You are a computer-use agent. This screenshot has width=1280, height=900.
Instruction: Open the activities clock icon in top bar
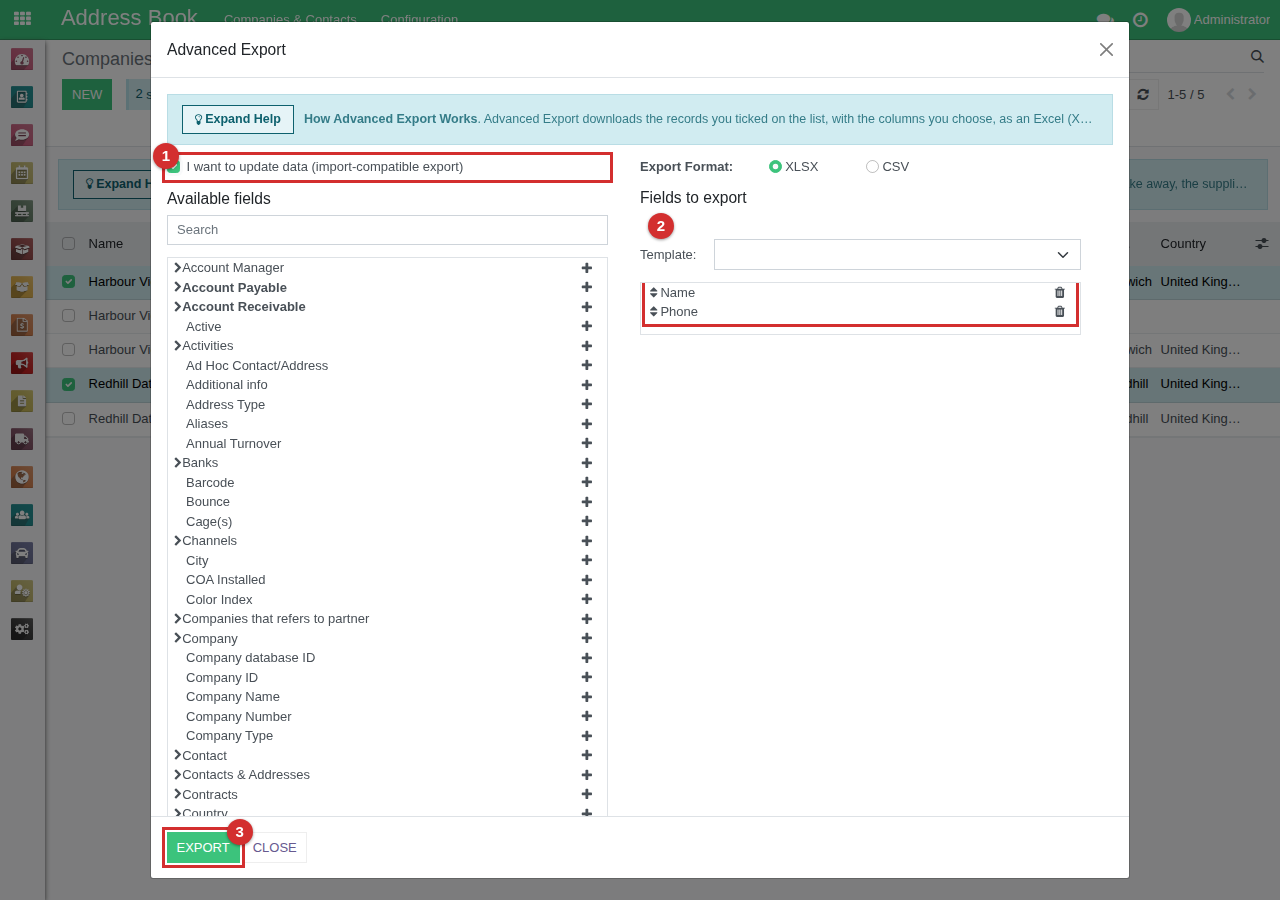[x=1140, y=19]
